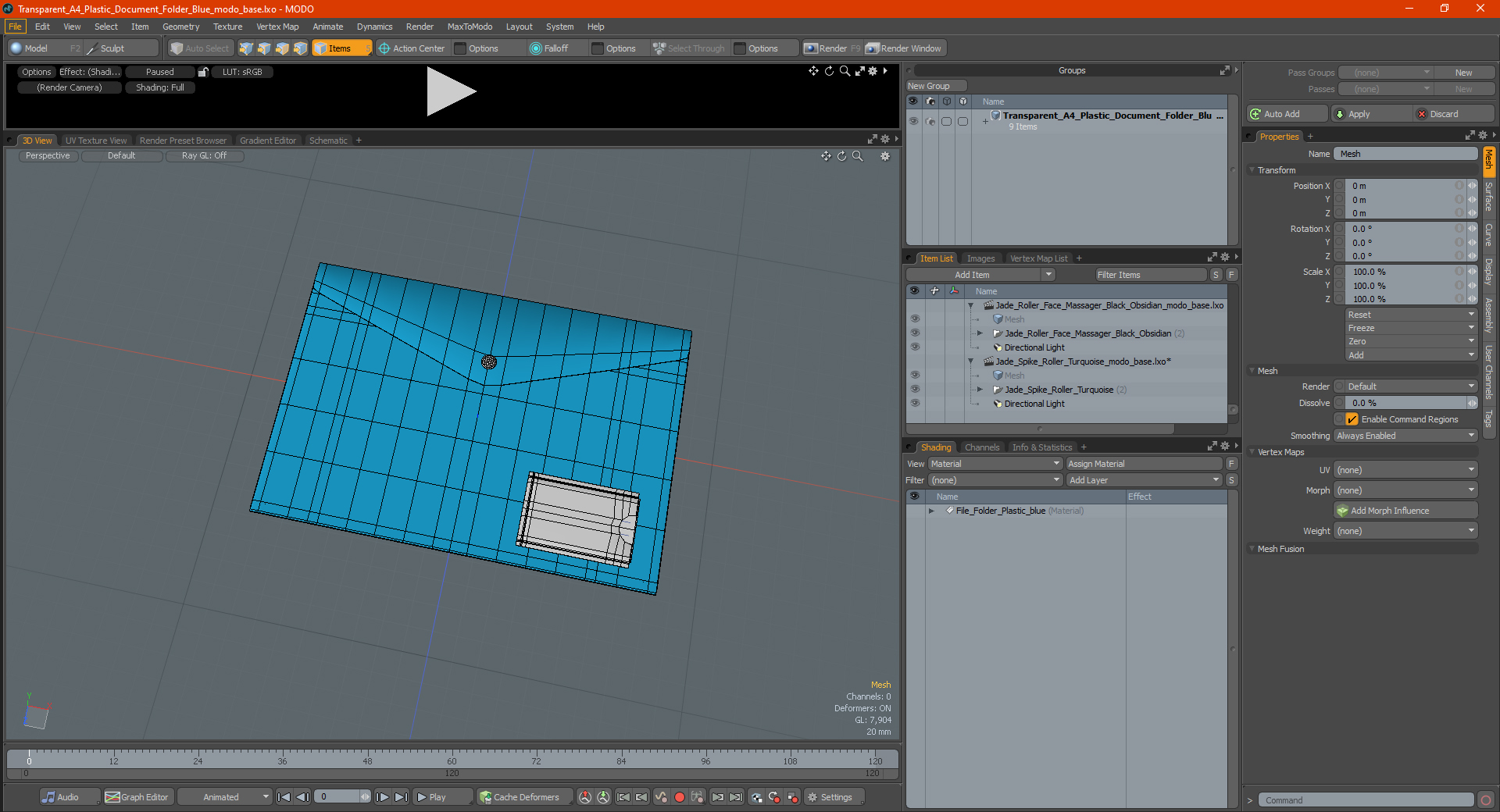1500x812 pixels.
Task: Toggle visibility of Jade_Roller_Face_Massager_Black_Obsidian group
Action: (915, 333)
